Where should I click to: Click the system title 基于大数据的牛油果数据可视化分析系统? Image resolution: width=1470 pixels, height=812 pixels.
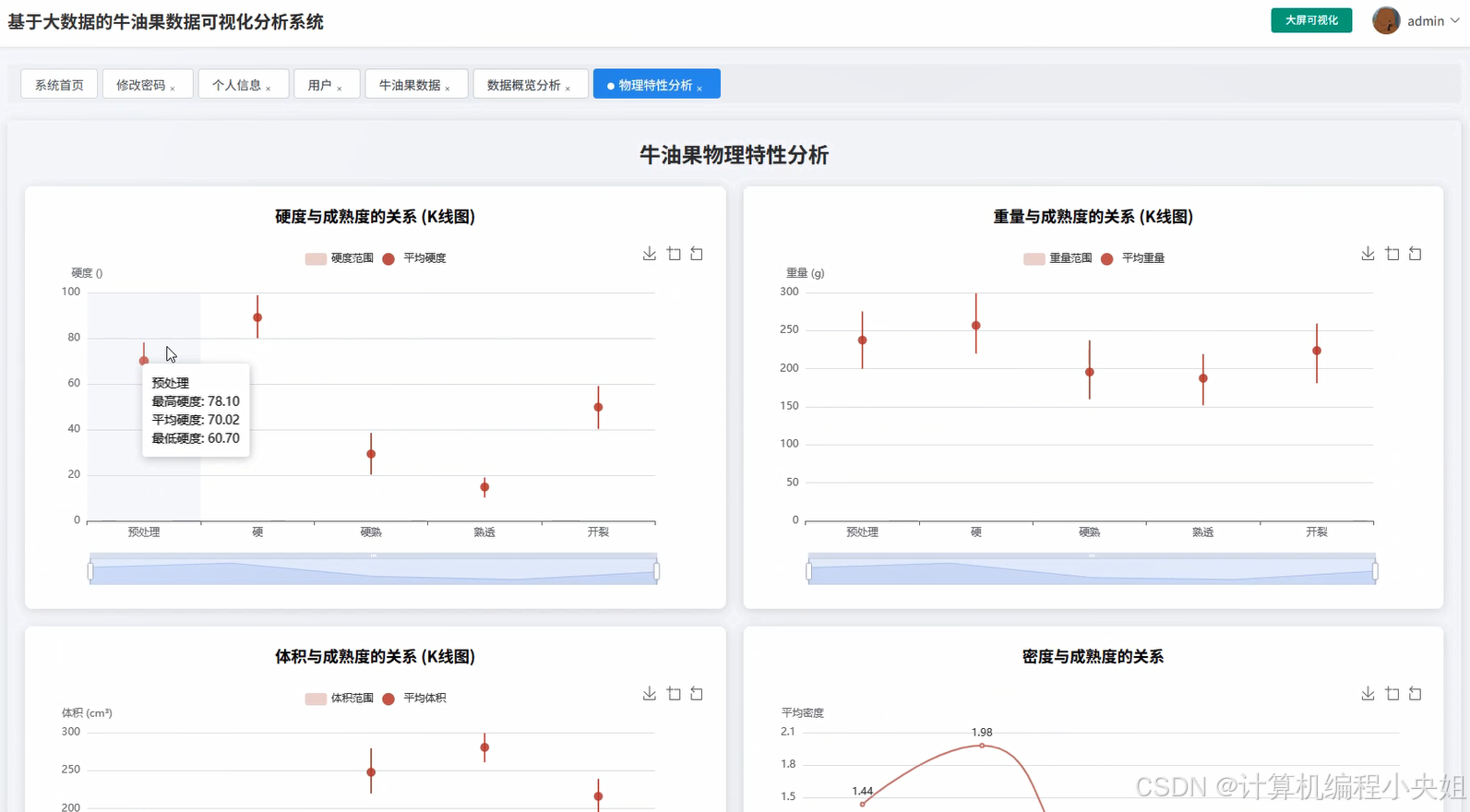pos(166,21)
